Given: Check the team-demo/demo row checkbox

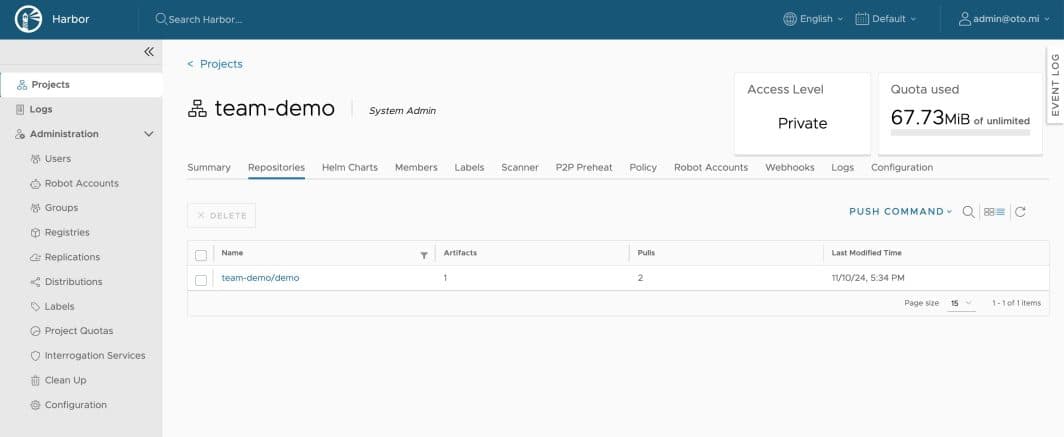Looking at the screenshot, I should click(201, 279).
